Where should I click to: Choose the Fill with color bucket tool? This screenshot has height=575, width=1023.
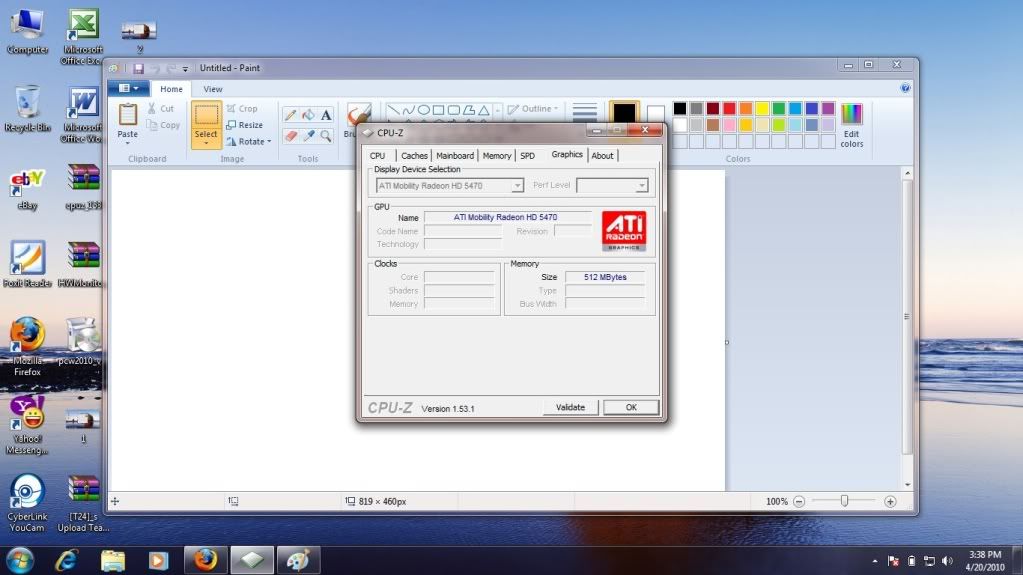point(308,116)
